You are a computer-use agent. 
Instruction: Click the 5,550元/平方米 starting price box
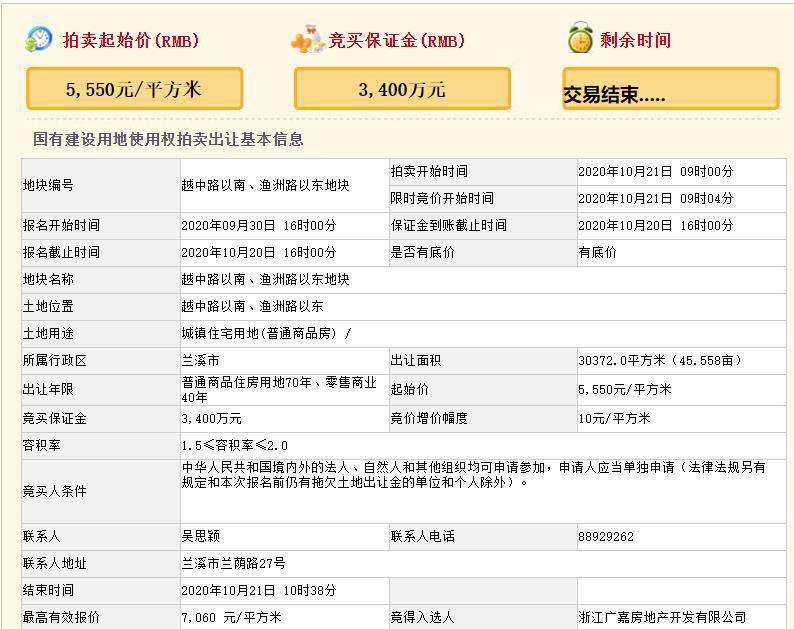[133, 89]
